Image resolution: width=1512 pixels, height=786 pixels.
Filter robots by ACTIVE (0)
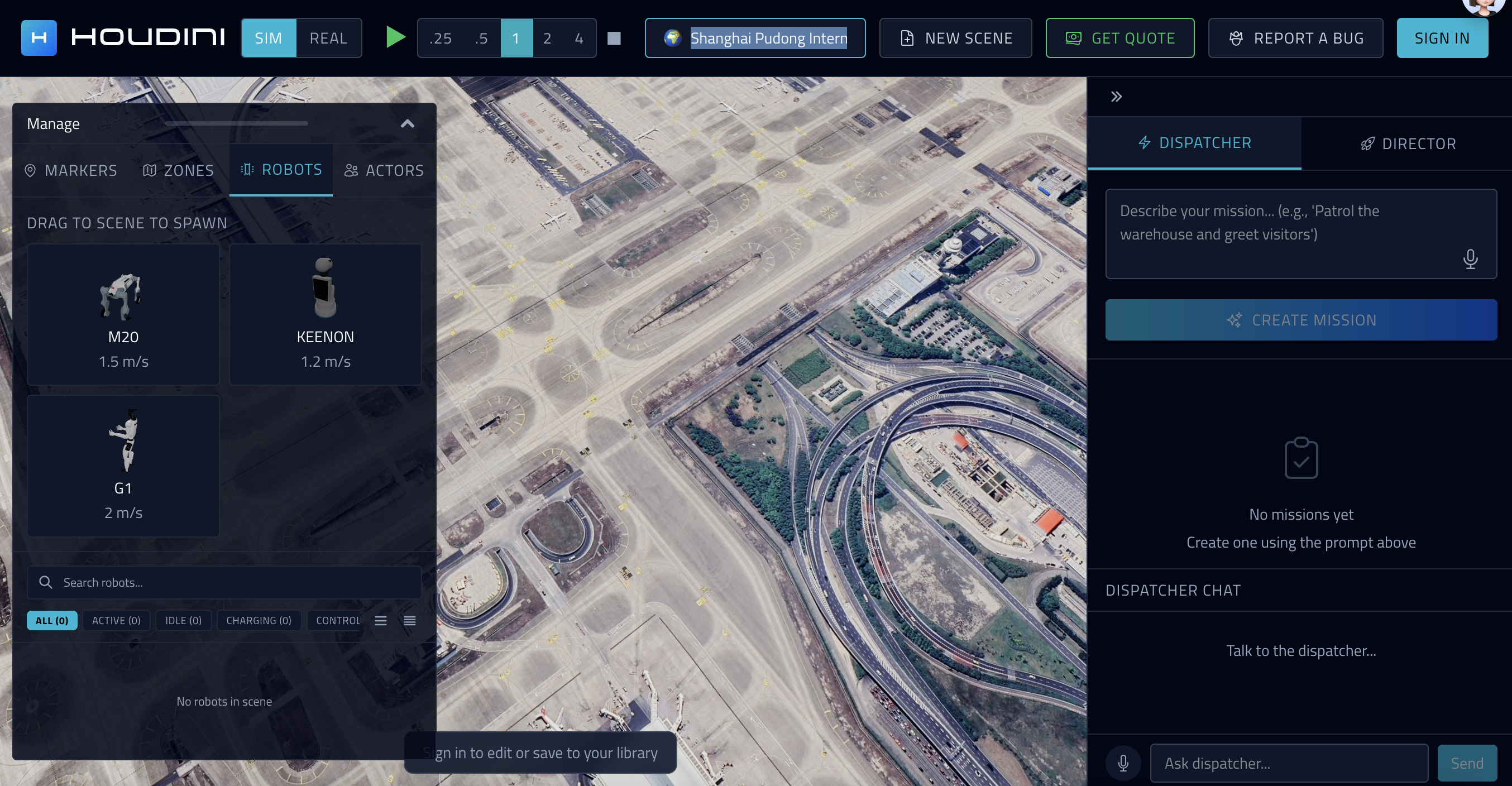click(x=116, y=621)
